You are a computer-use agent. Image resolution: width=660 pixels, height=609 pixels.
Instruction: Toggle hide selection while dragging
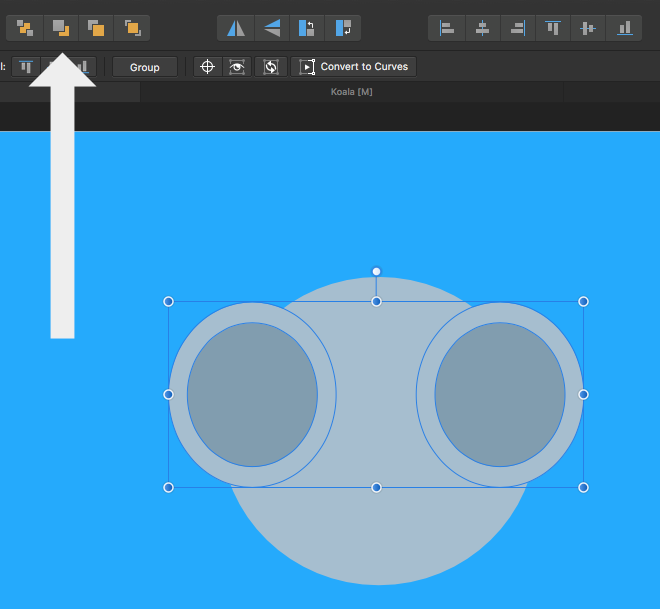click(238, 67)
